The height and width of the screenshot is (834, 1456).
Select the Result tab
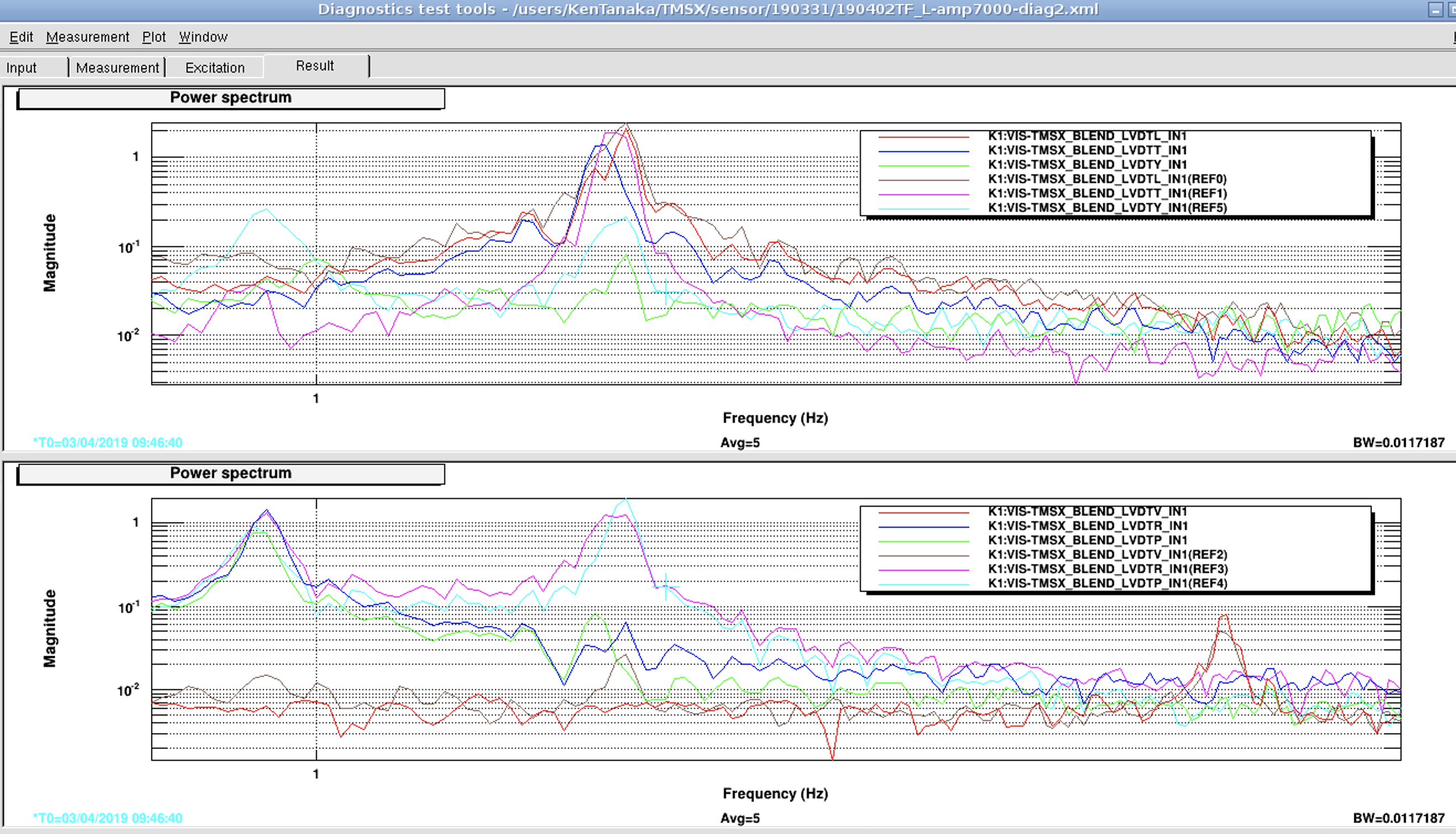tap(315, 66)
